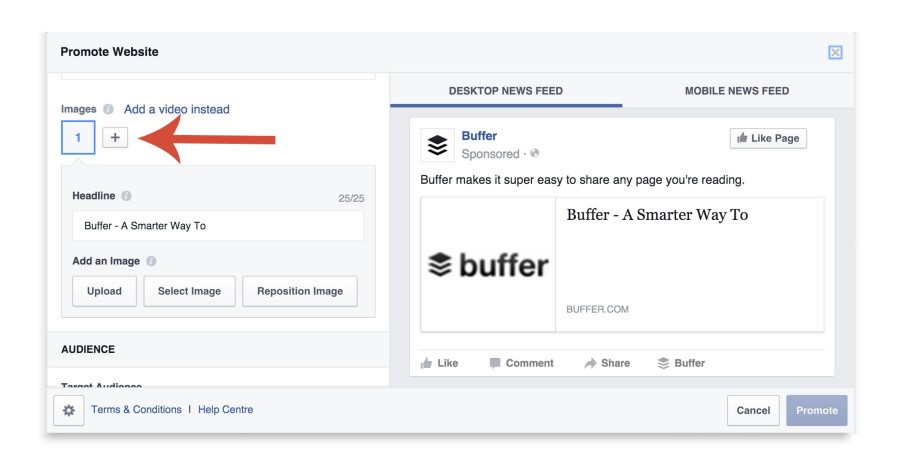900x455 pixels.
Task: Click the Sponsored label in the preview
Action: pos(490,154)
